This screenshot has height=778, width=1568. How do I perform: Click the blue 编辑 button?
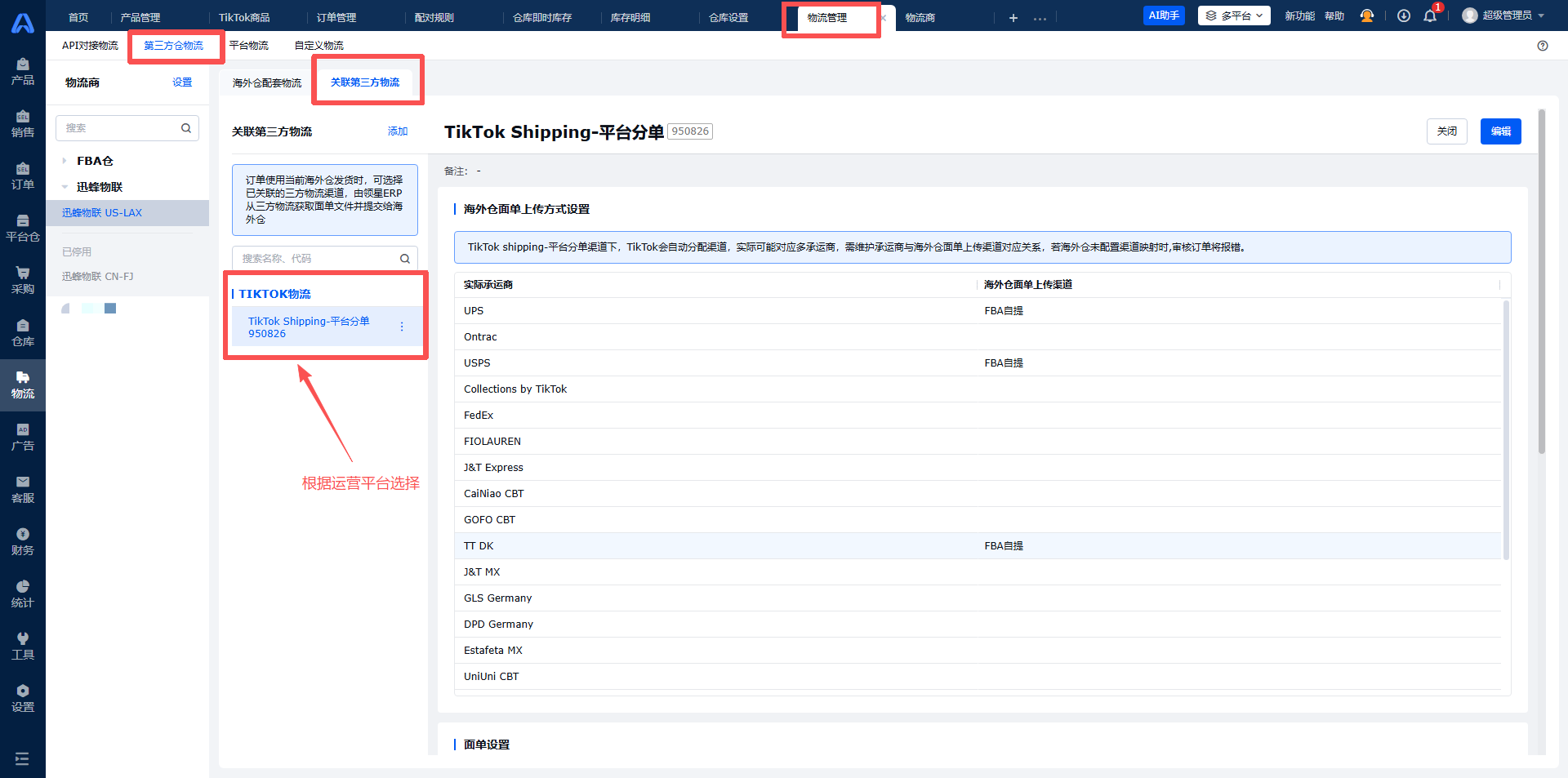click(x=1501, y=131)
